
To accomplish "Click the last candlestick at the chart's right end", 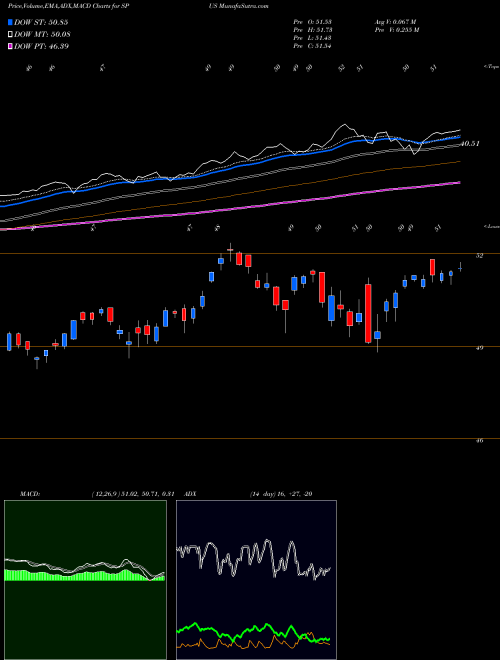I will click(460, 267).
